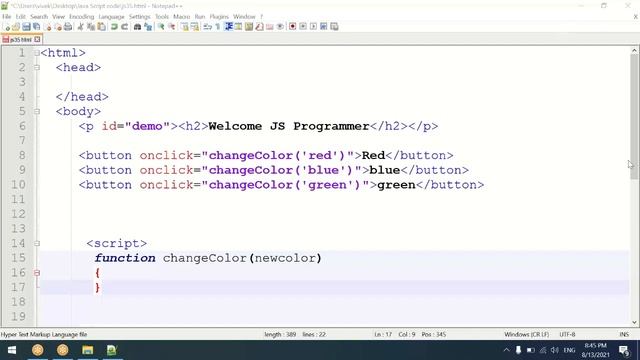The width and height of the screenshot is (640, 360).
Task: Open the Language menu
Action: click(x=111, y=17)
